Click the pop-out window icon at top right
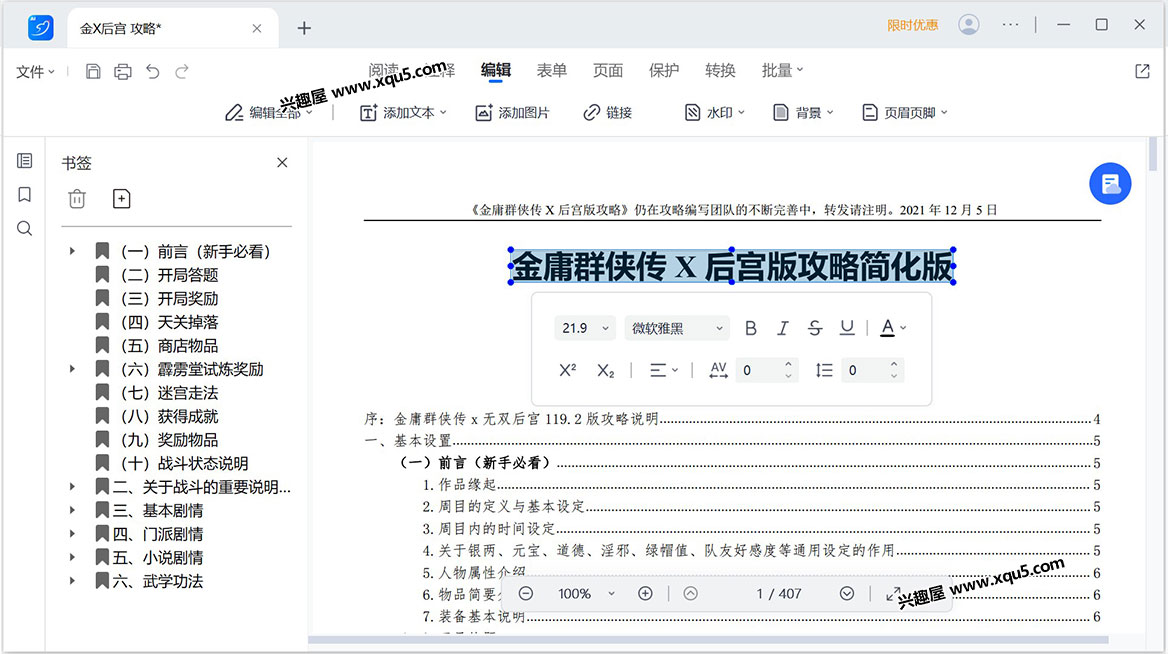Screen dimensions: 1168x654 (x=1142, y=72)
